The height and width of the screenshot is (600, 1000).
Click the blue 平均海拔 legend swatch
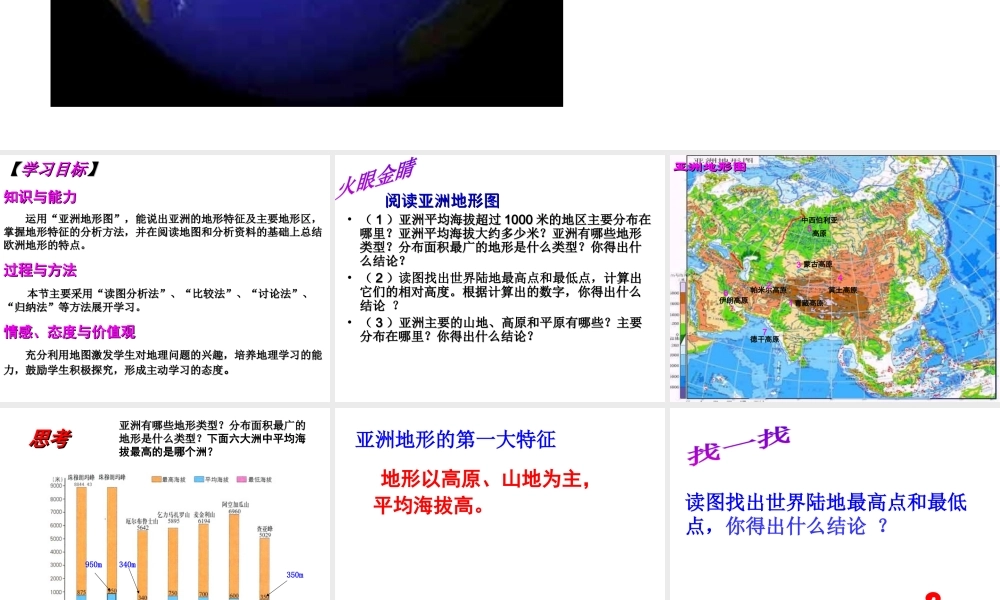click(199, 479)
